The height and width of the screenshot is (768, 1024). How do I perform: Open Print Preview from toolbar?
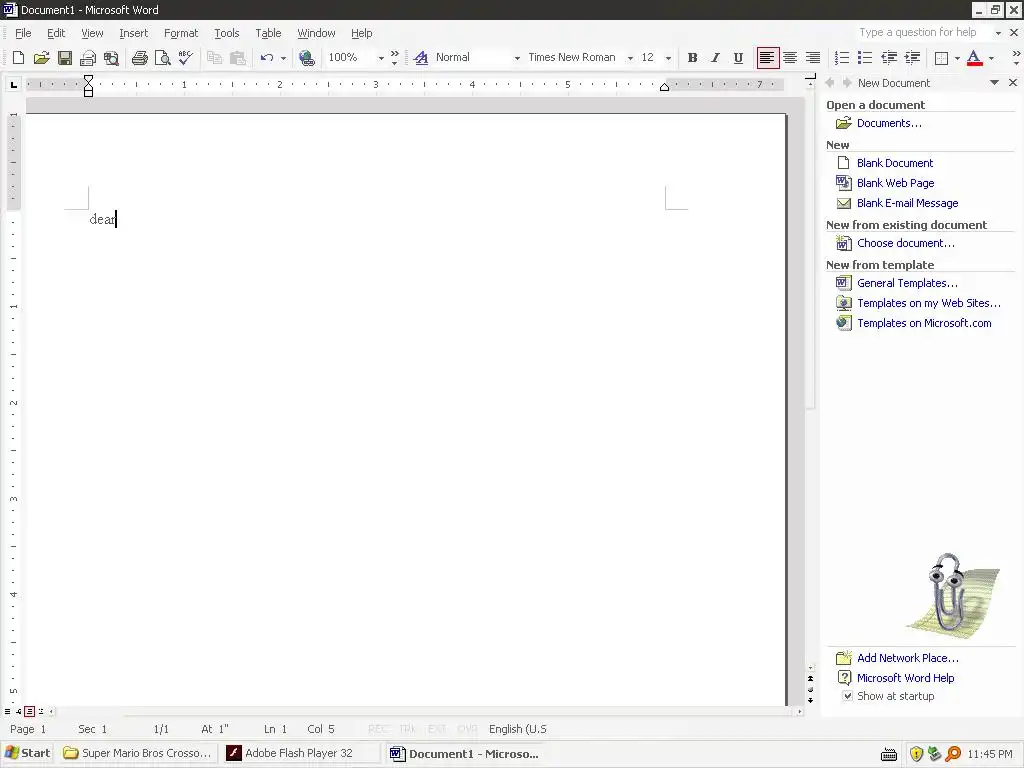coord(163,57)
